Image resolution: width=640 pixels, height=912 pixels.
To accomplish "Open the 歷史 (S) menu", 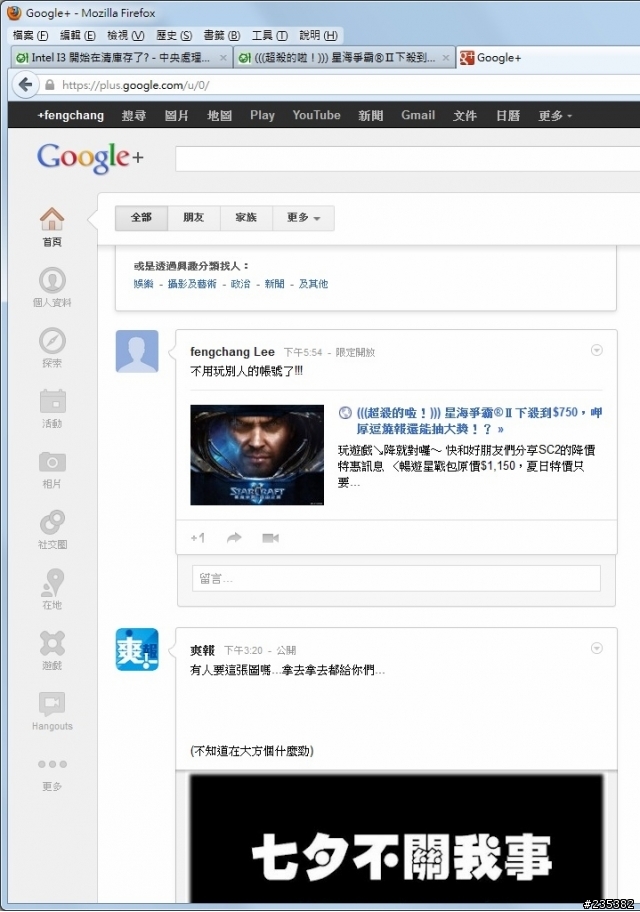I will point(174,35).
